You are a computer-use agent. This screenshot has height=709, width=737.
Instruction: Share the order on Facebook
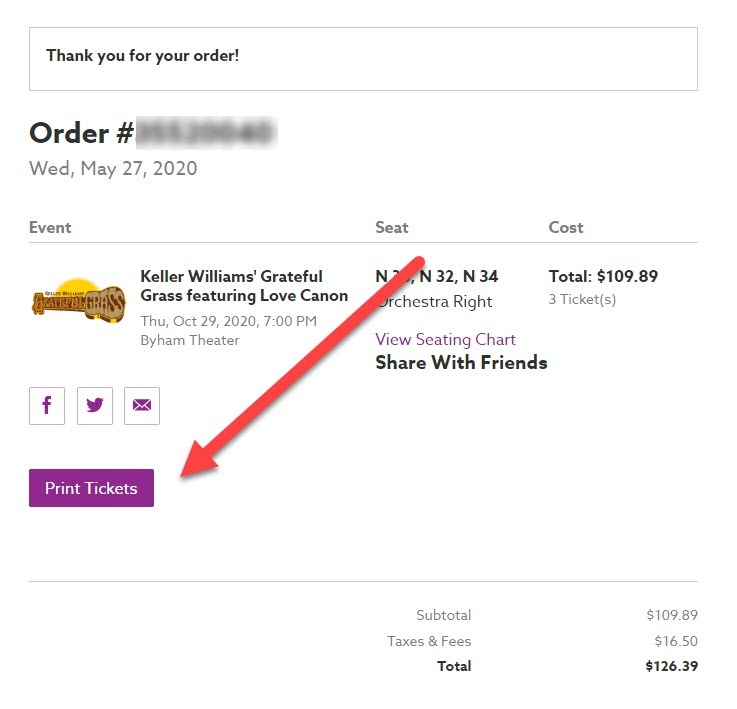47,406
